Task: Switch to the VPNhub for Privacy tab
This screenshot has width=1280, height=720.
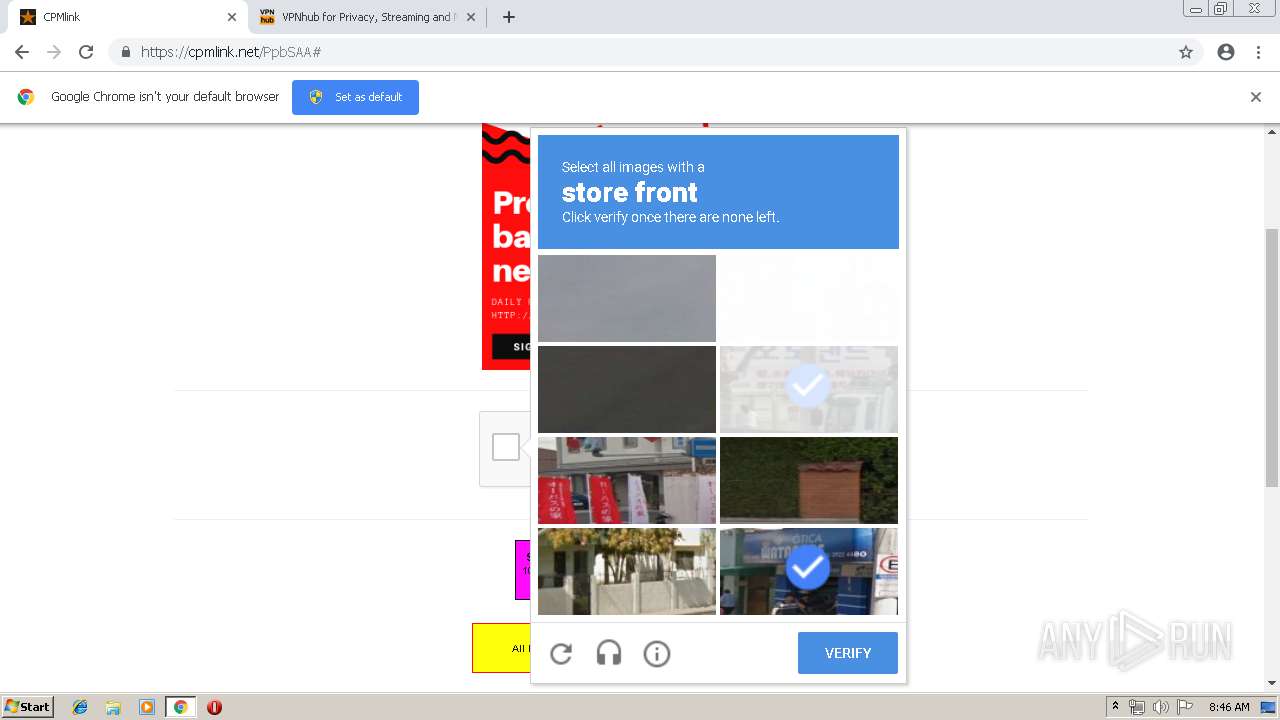Action: point(367,17)
